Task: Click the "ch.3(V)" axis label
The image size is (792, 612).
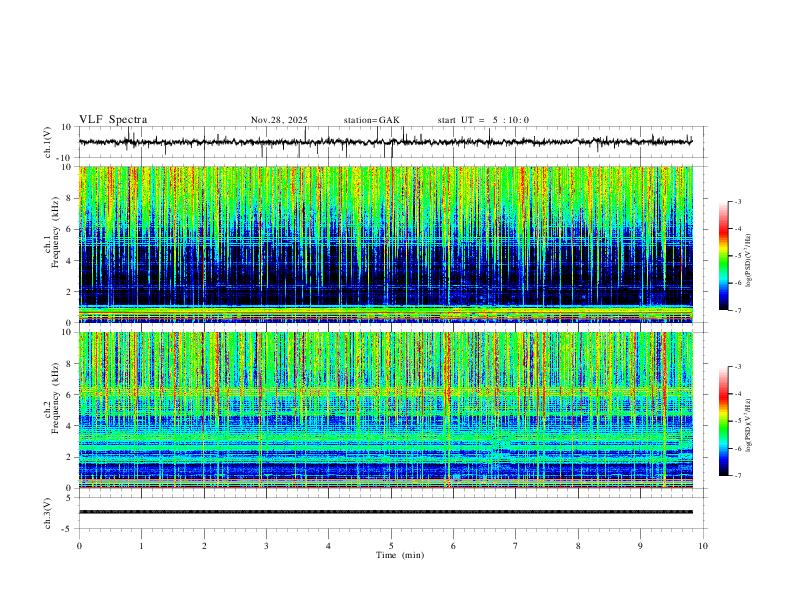Action: [x=48, y=513]
